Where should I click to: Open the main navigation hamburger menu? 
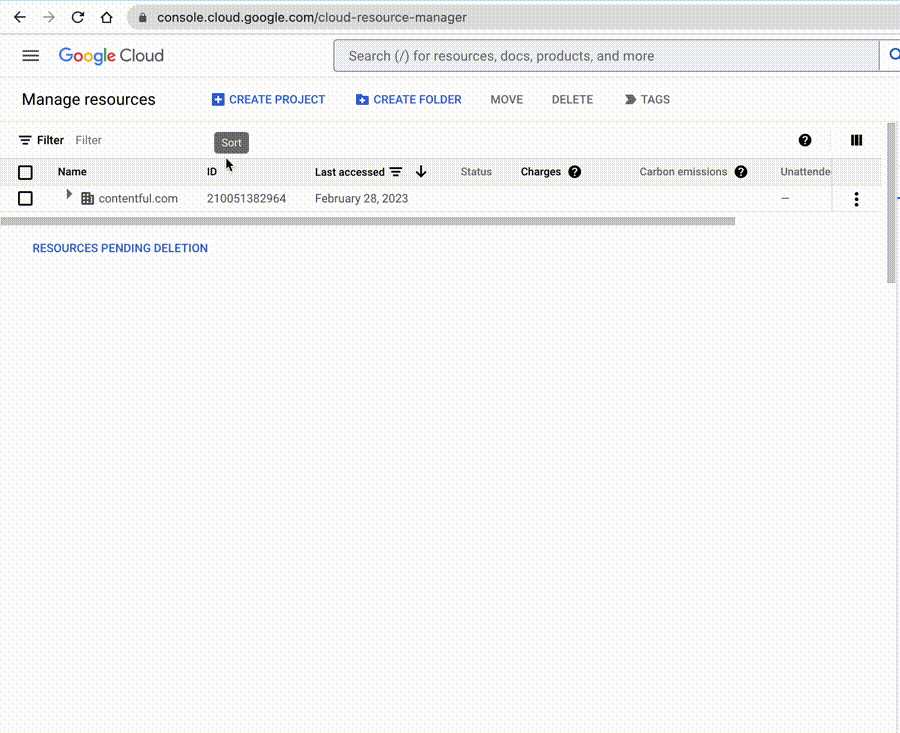[30, 56]
